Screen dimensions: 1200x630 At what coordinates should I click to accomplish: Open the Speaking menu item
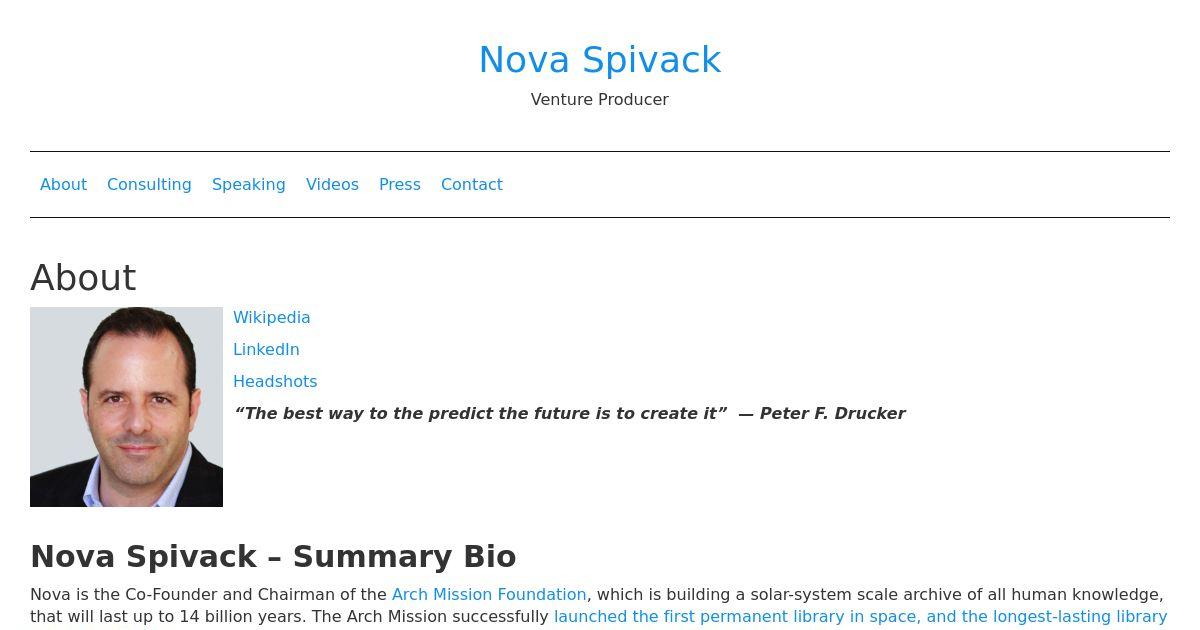click(249, 184)
